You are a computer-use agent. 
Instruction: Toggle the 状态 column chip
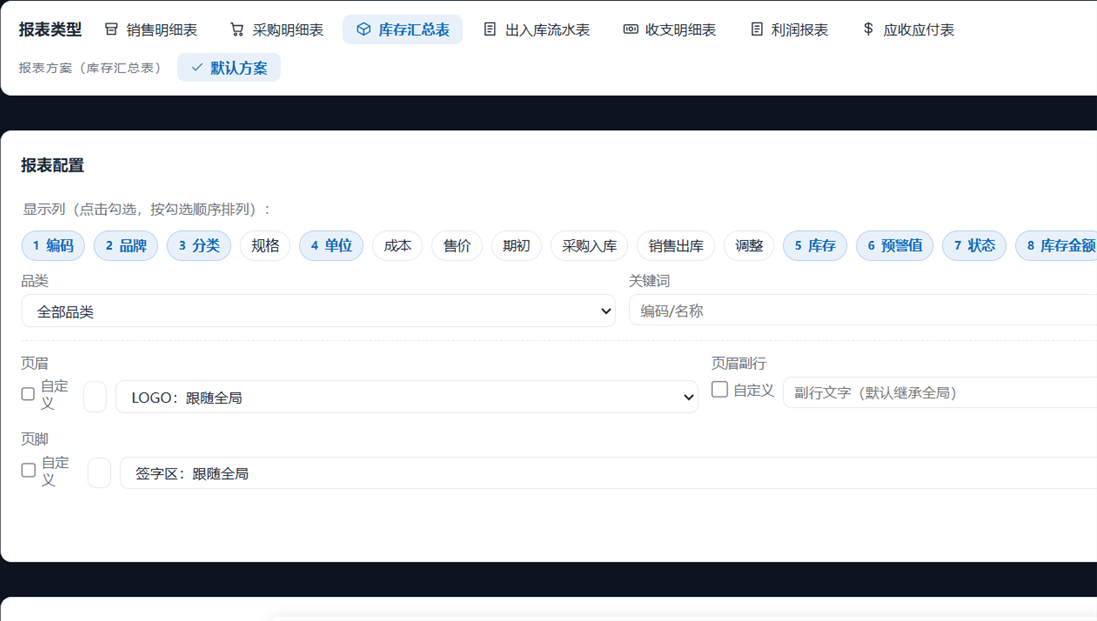tap(975, 245)
